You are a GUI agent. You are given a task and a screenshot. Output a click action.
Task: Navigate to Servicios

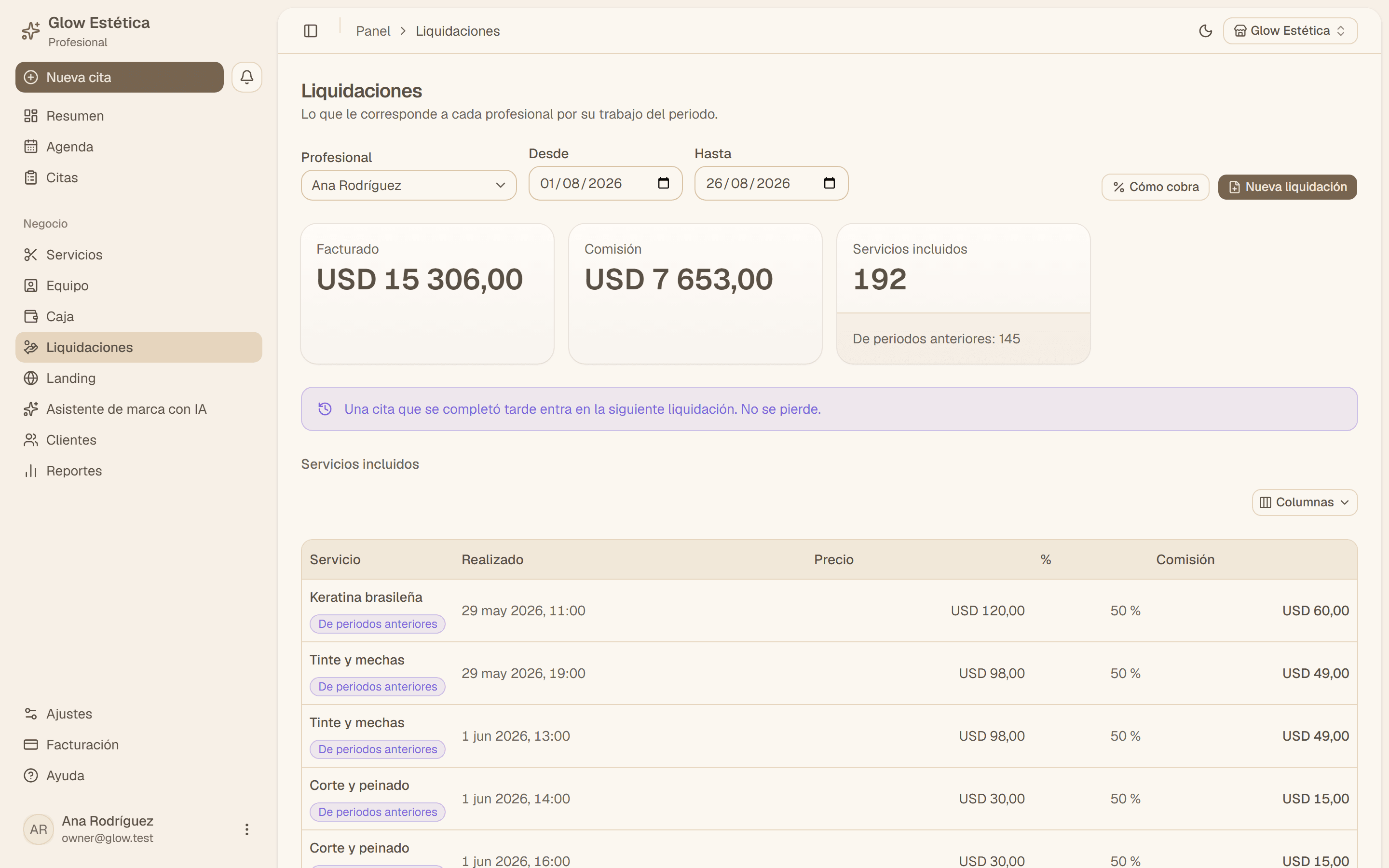(x=139, y=255)
